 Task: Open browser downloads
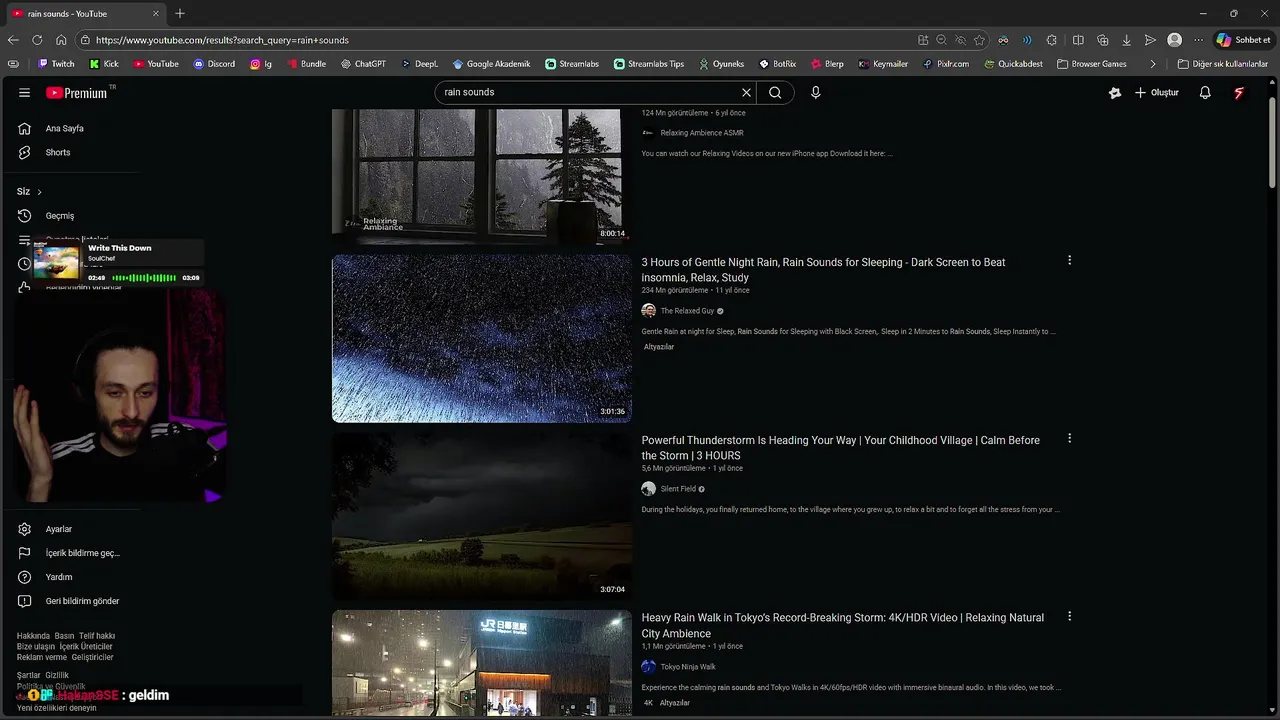click(x=1127, y=40)
